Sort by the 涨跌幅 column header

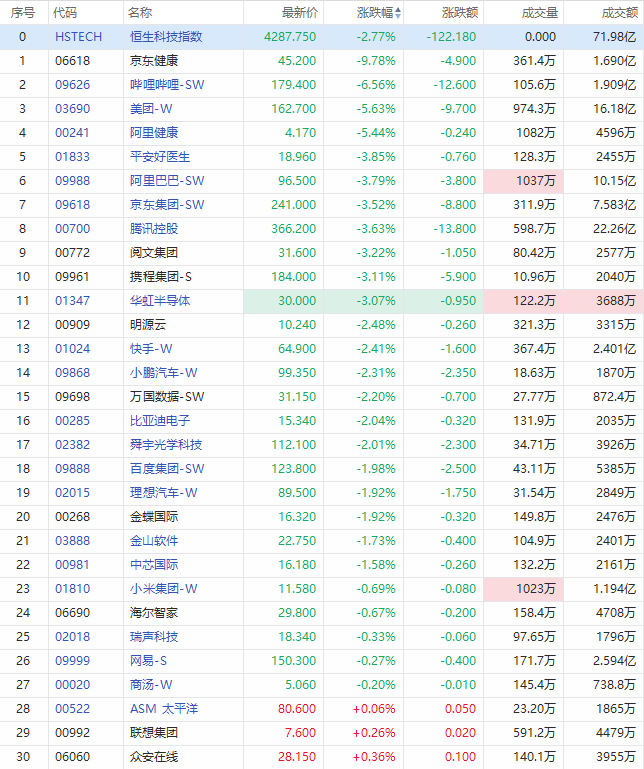click(x=375, y=12)
